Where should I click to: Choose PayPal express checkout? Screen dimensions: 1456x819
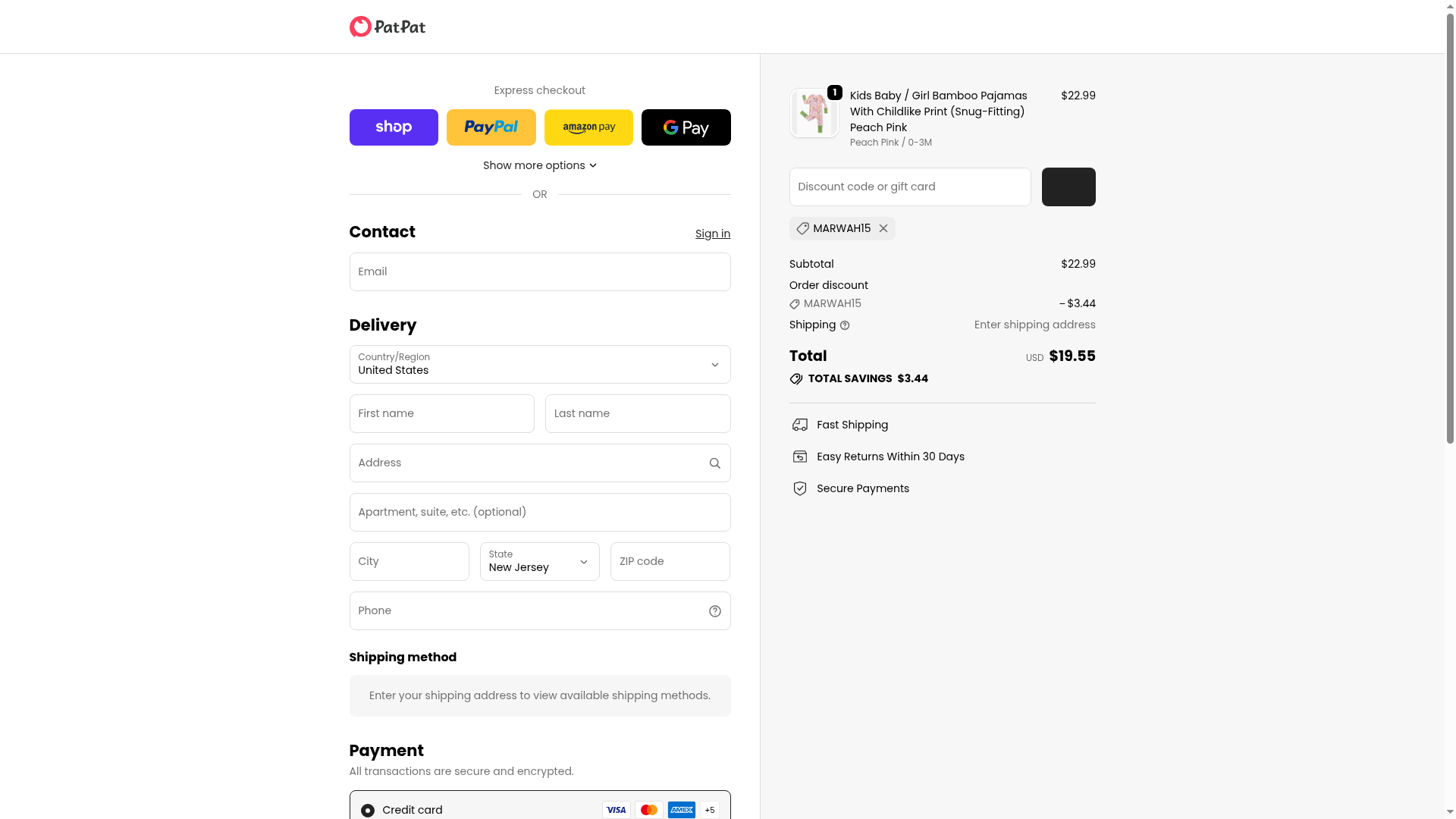click(x=491, y=127)
